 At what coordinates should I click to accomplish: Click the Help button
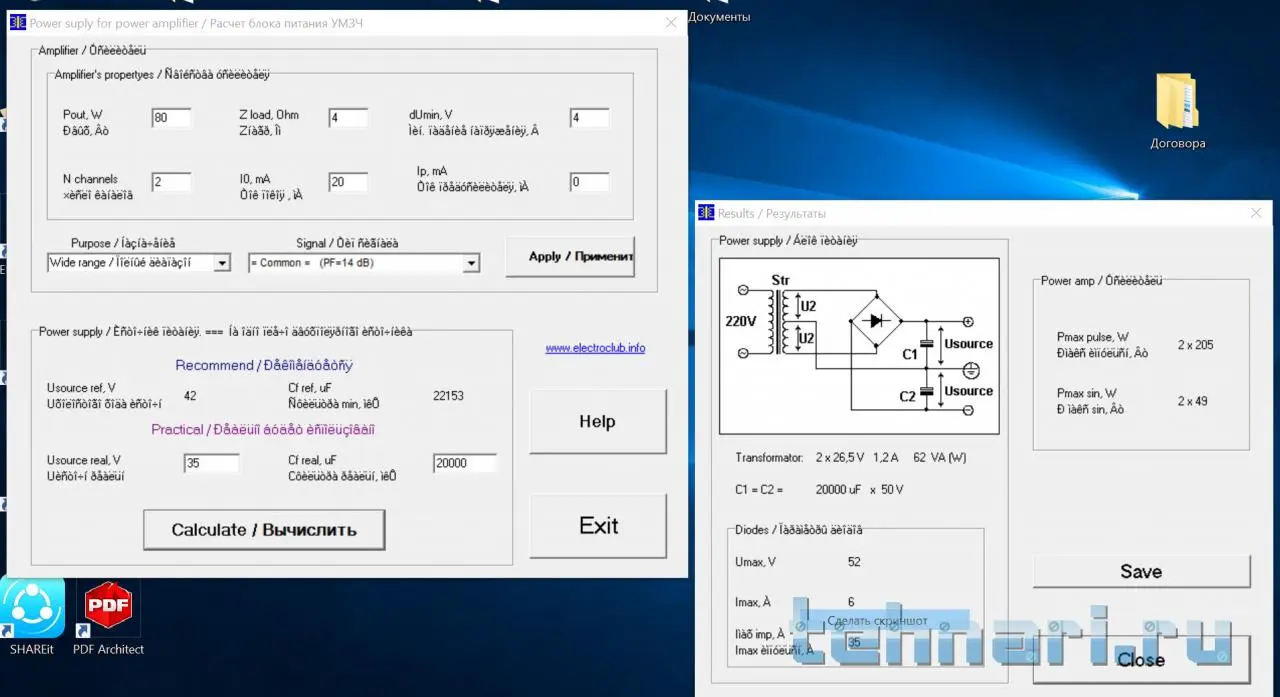(597, 421)
